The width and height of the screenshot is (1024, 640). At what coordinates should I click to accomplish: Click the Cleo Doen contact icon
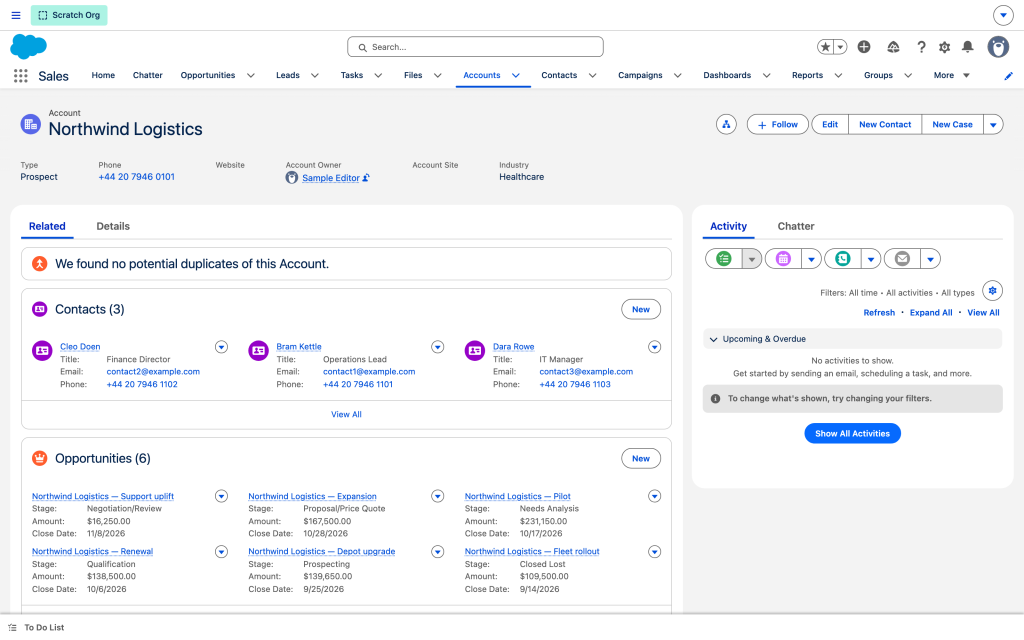tap(42, 351)
